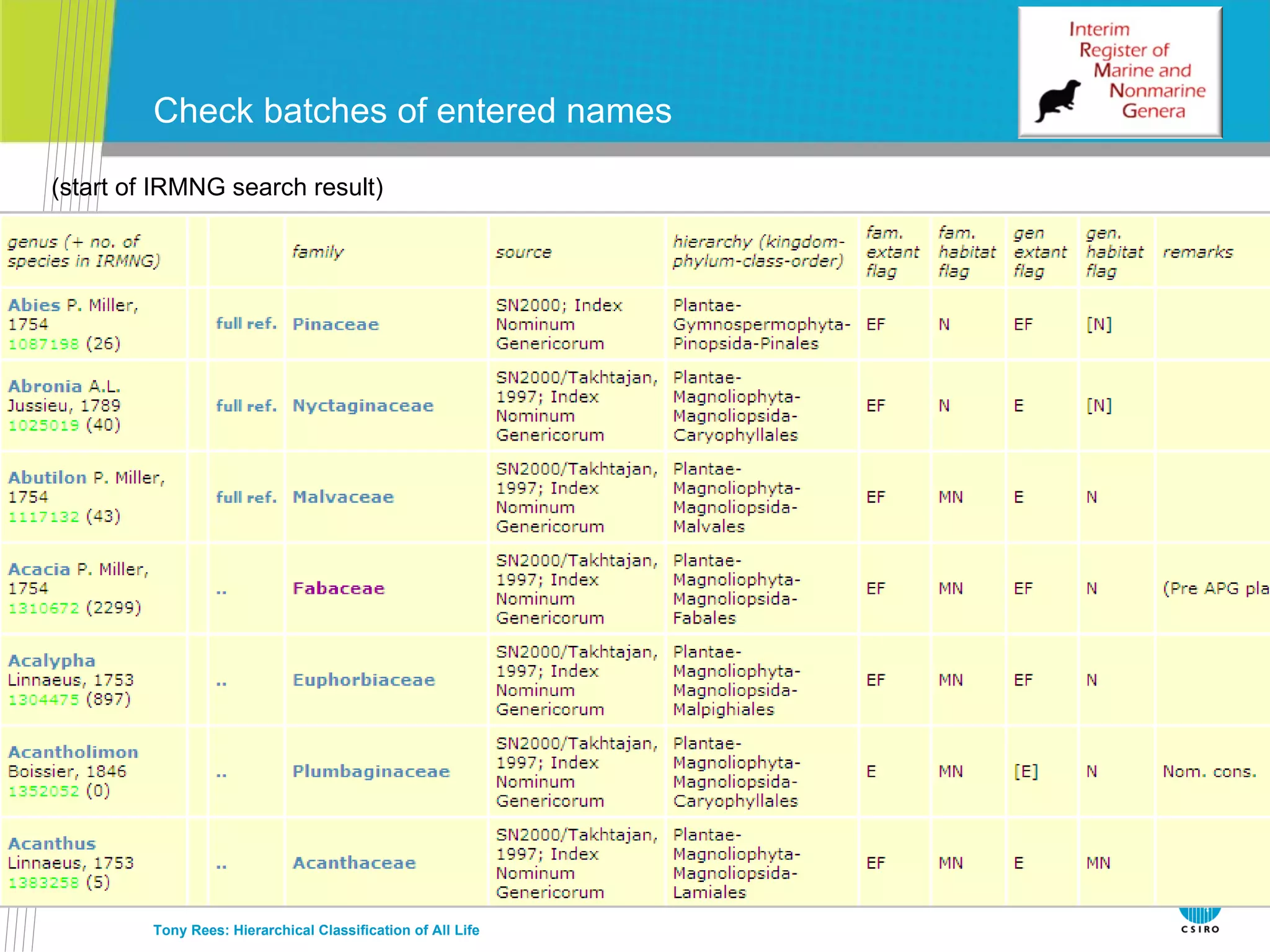Viewport: 1270px width, 952px height.
Task: Click the Acantholimon ID 1352052
Action: coord(43,791)
